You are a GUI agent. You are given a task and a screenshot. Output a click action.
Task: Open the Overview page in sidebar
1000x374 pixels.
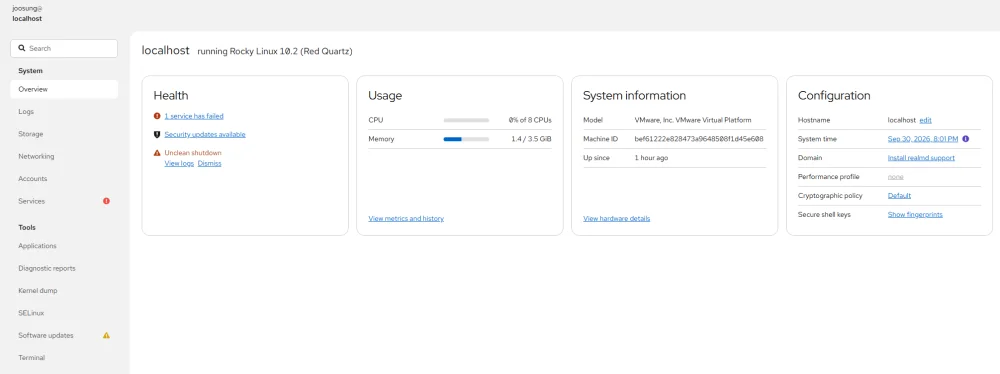pyautogui.click(x=64, y=89)
